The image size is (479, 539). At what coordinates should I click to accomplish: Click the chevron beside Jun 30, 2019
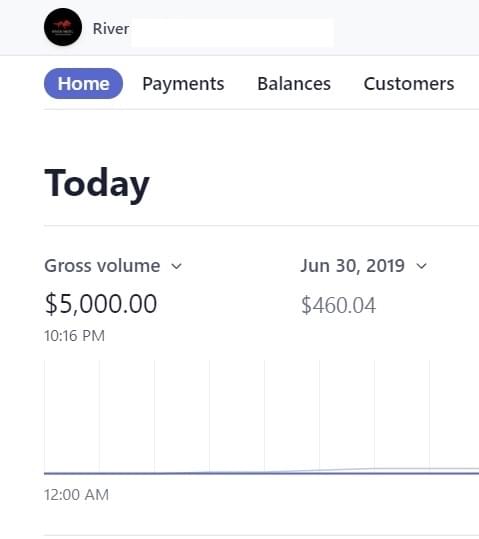tap(422, 266)
